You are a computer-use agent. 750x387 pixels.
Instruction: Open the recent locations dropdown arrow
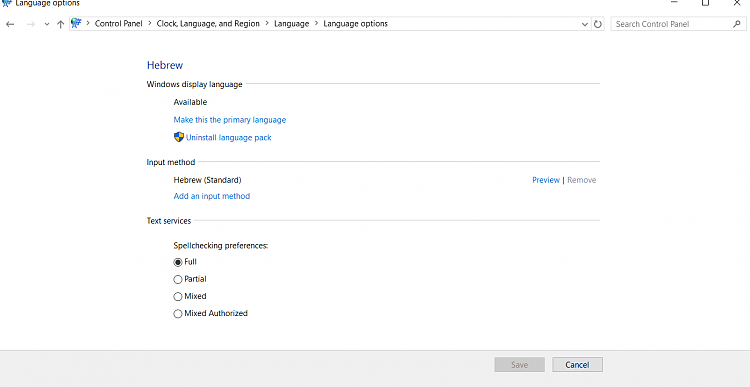[x=46, y=24]
